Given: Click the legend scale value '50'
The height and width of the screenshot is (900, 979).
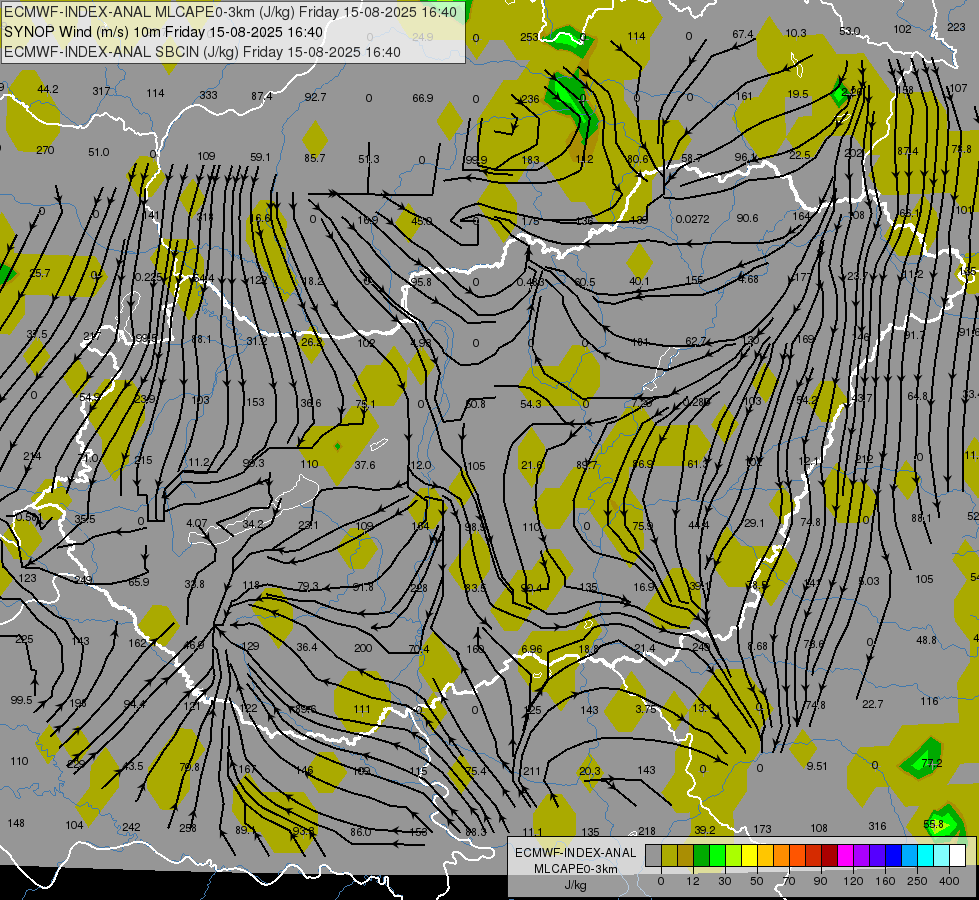Looking at the screenshot, I should (x=756, y=881).
